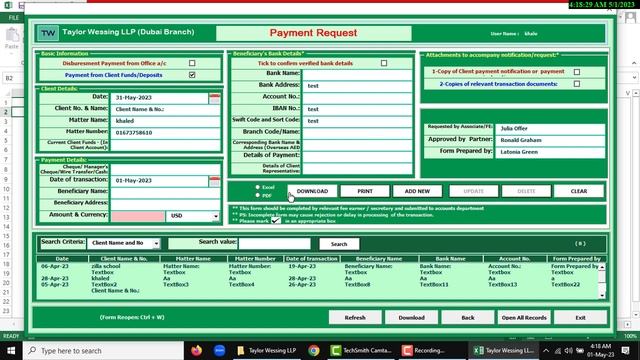Open the Windows Start menu
Viewport: 640px width, 360px height.
(11, 351)
